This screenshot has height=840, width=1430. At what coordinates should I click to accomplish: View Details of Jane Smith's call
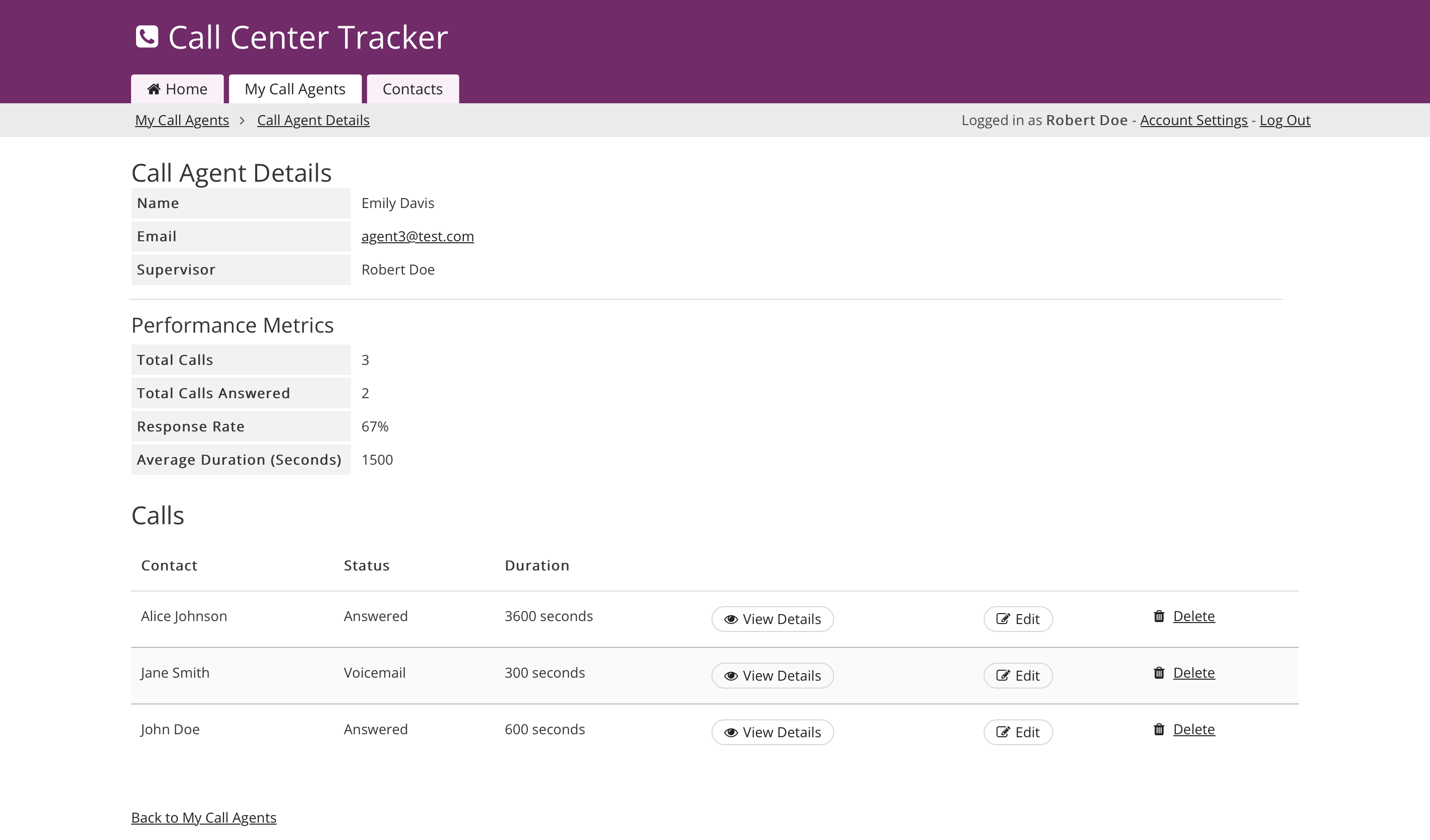[772, 675]
